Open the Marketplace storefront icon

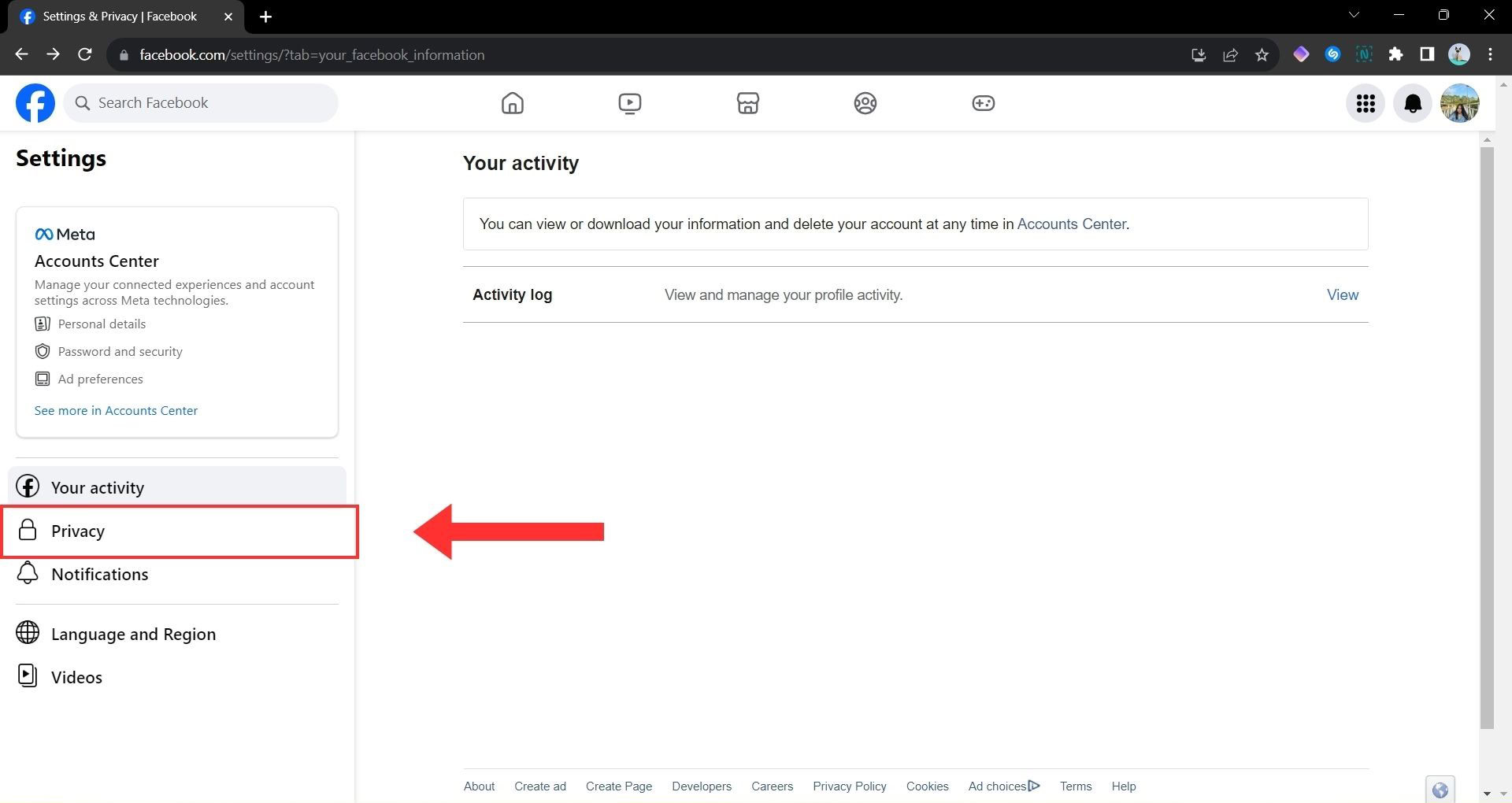point(747,103)
